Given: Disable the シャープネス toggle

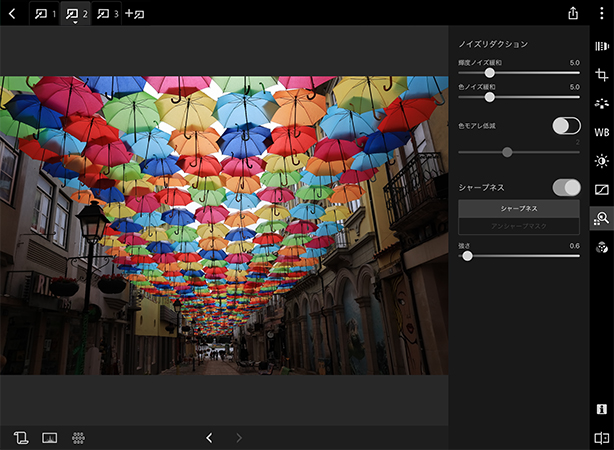Looking at the screenshot, I should pyautogui.click(x=566, y=187).
